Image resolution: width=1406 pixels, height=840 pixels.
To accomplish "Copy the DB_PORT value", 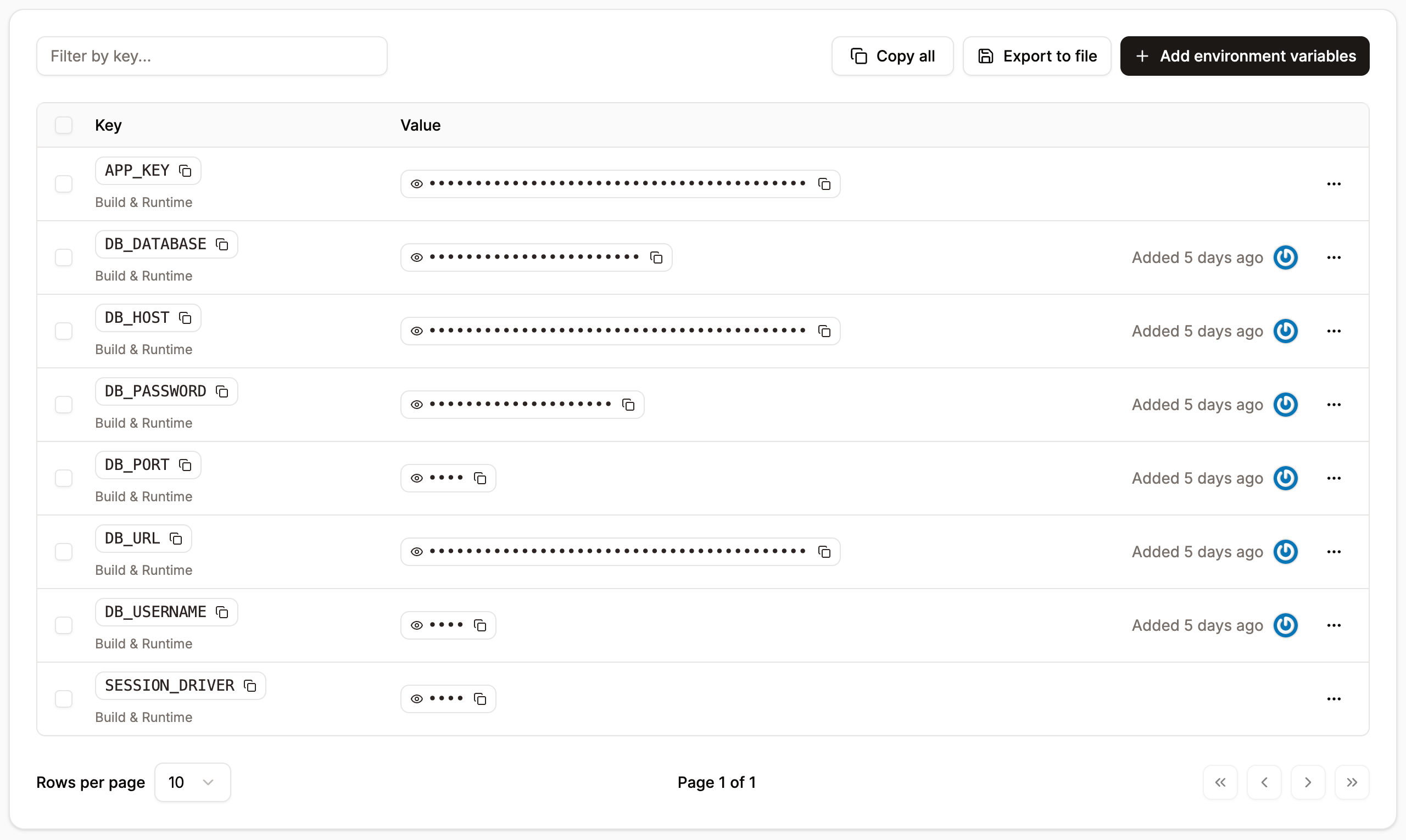I will pos(480,478).
